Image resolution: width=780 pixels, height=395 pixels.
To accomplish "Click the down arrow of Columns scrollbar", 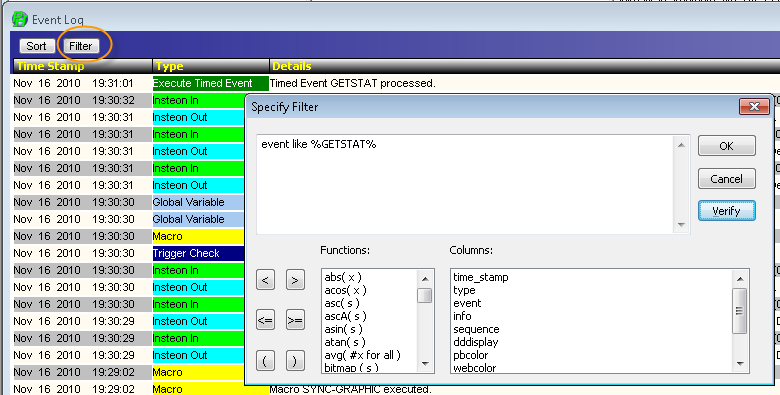I will coord(740,364).
